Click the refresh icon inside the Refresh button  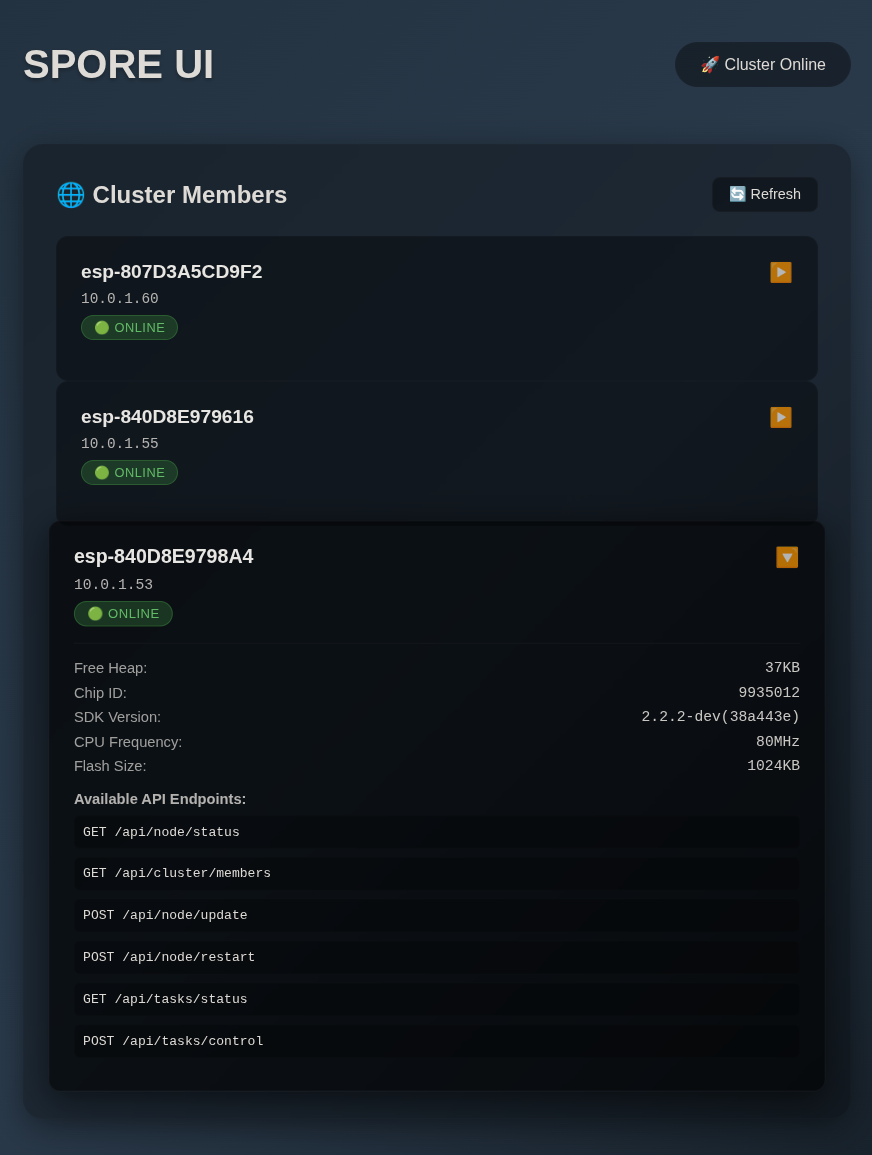(738, 193)
